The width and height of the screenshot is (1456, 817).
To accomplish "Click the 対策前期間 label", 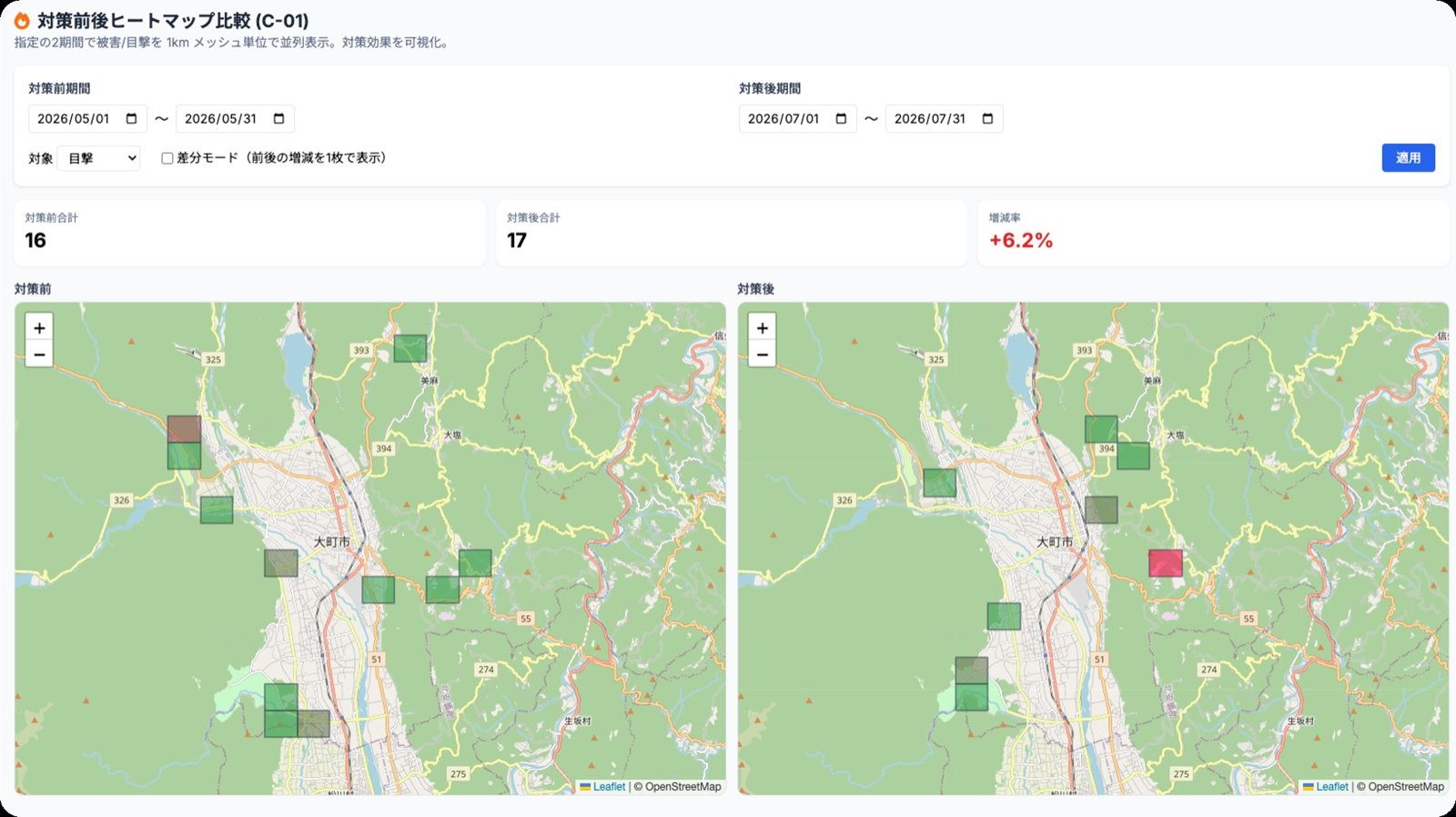I will (x=59, y=88).
